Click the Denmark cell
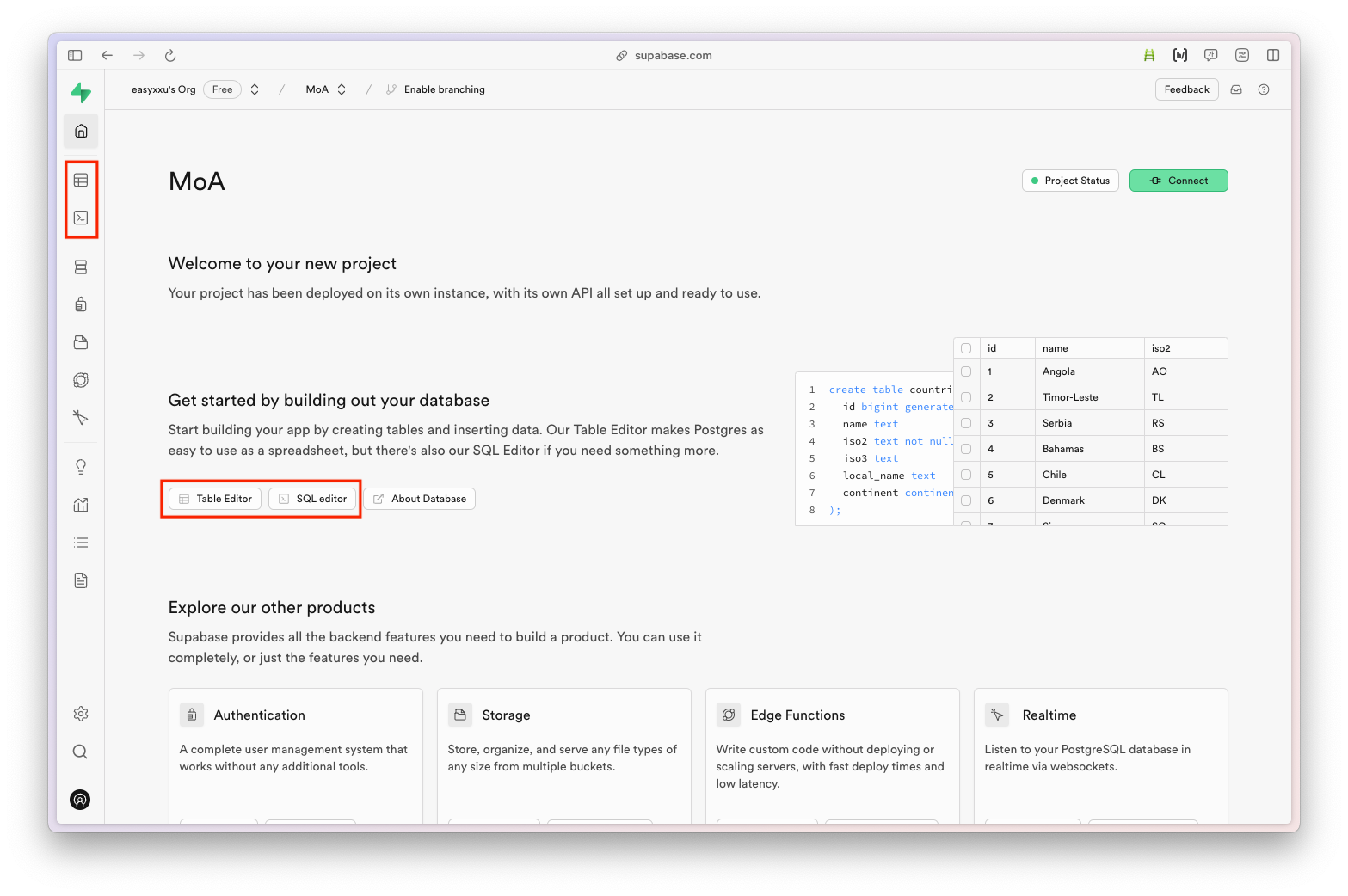1348x896 pixels. pos(1090,500)
